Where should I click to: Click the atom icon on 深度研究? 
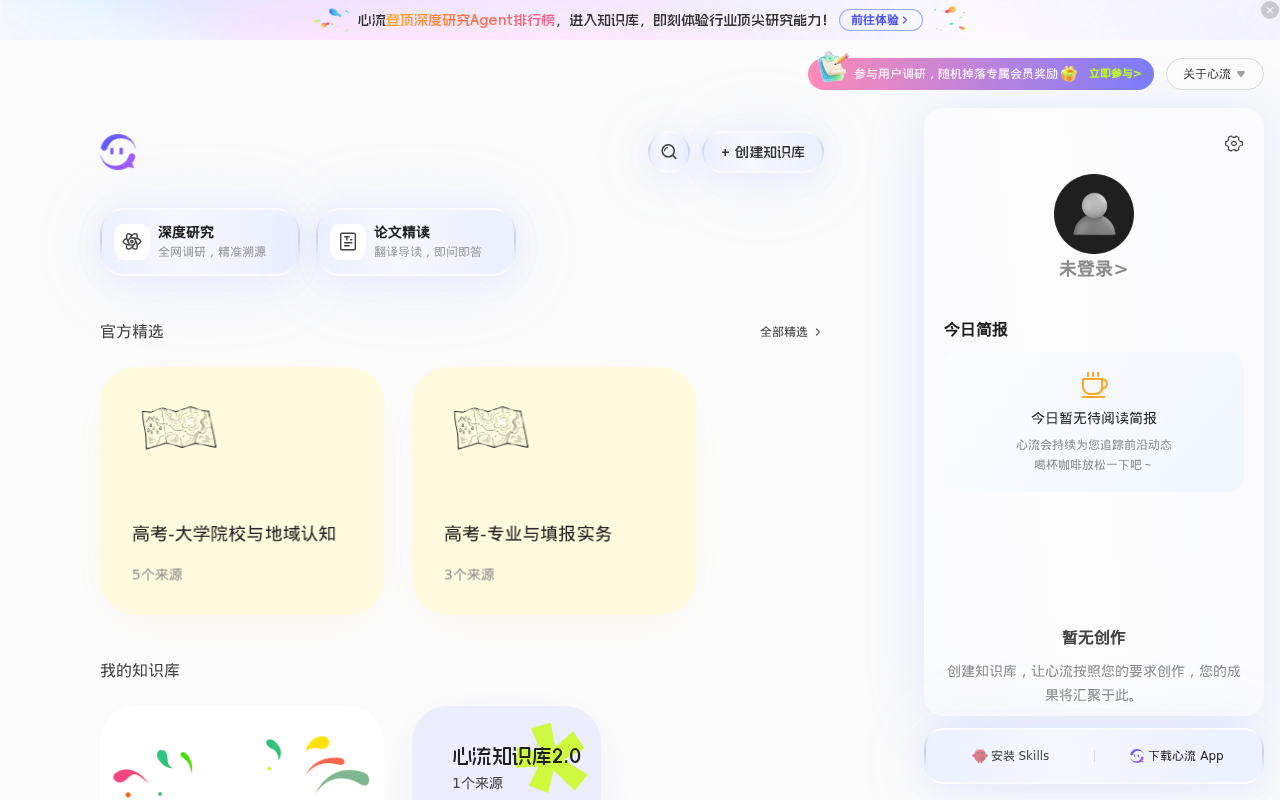click(132, 242)
